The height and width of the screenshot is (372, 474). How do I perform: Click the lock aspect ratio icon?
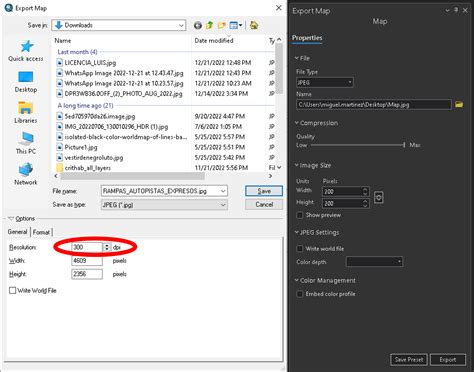click(x=378, y=197)
